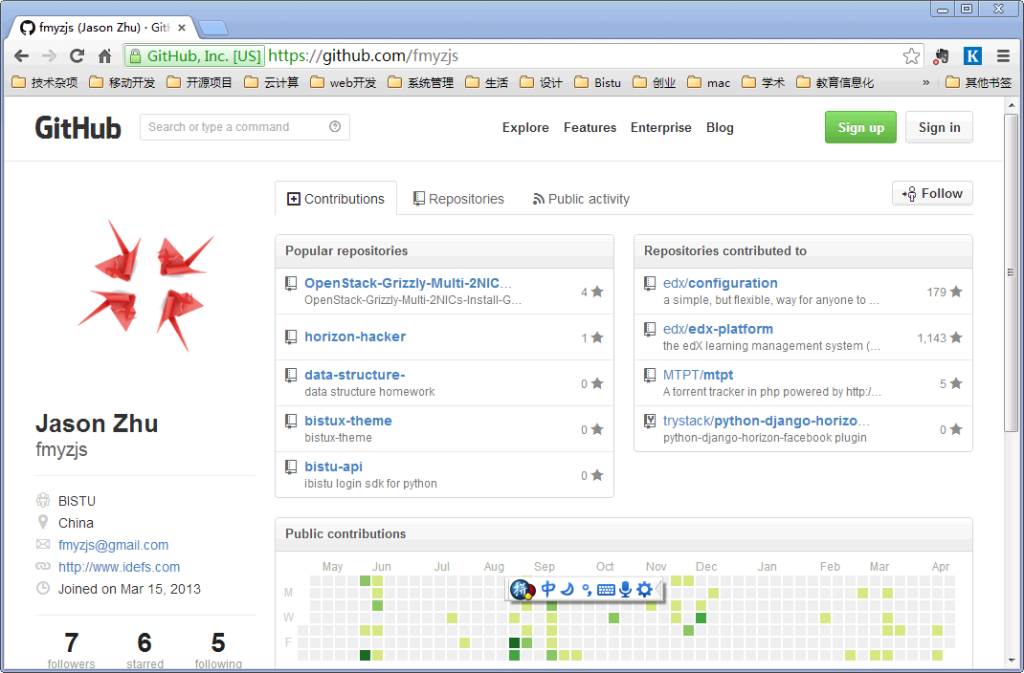The image size is (1024, 673).
Task: Toggle the moon half-width mode on IME bar
Action: tap(567, 590)
